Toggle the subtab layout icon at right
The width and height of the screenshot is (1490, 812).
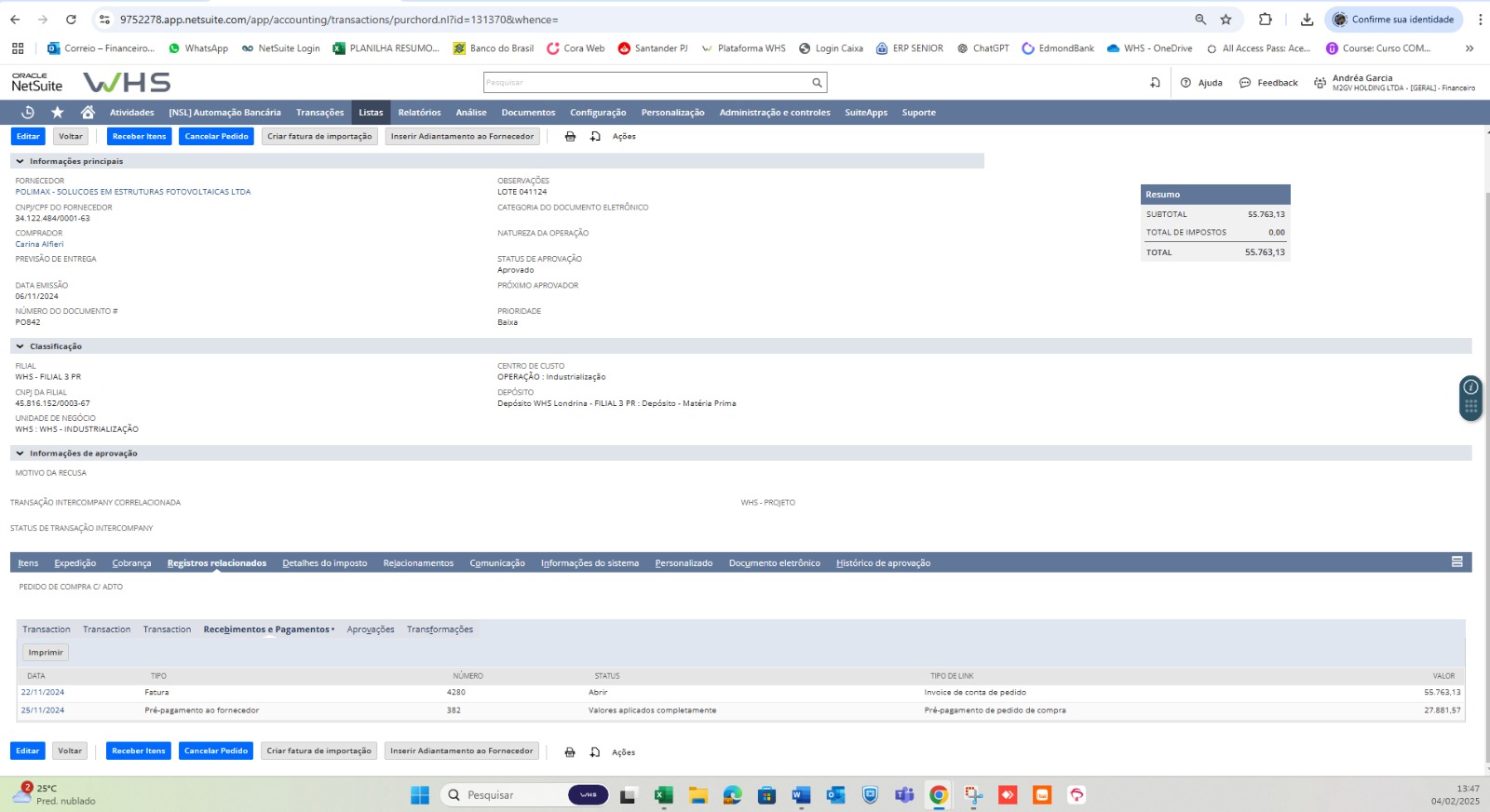1456,562
